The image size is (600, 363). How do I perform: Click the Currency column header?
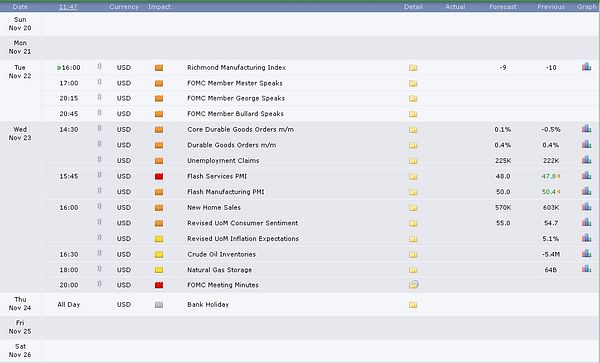click(x=124, y=7)
